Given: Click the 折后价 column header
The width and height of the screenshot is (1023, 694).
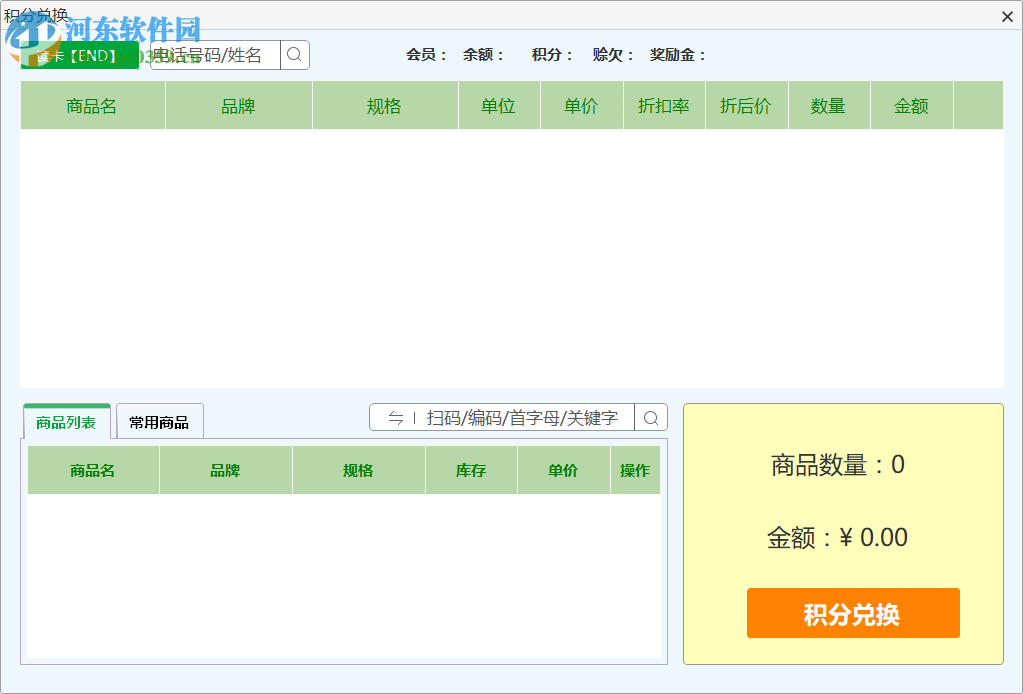Looking at the screenshot, I should (746, 106).
